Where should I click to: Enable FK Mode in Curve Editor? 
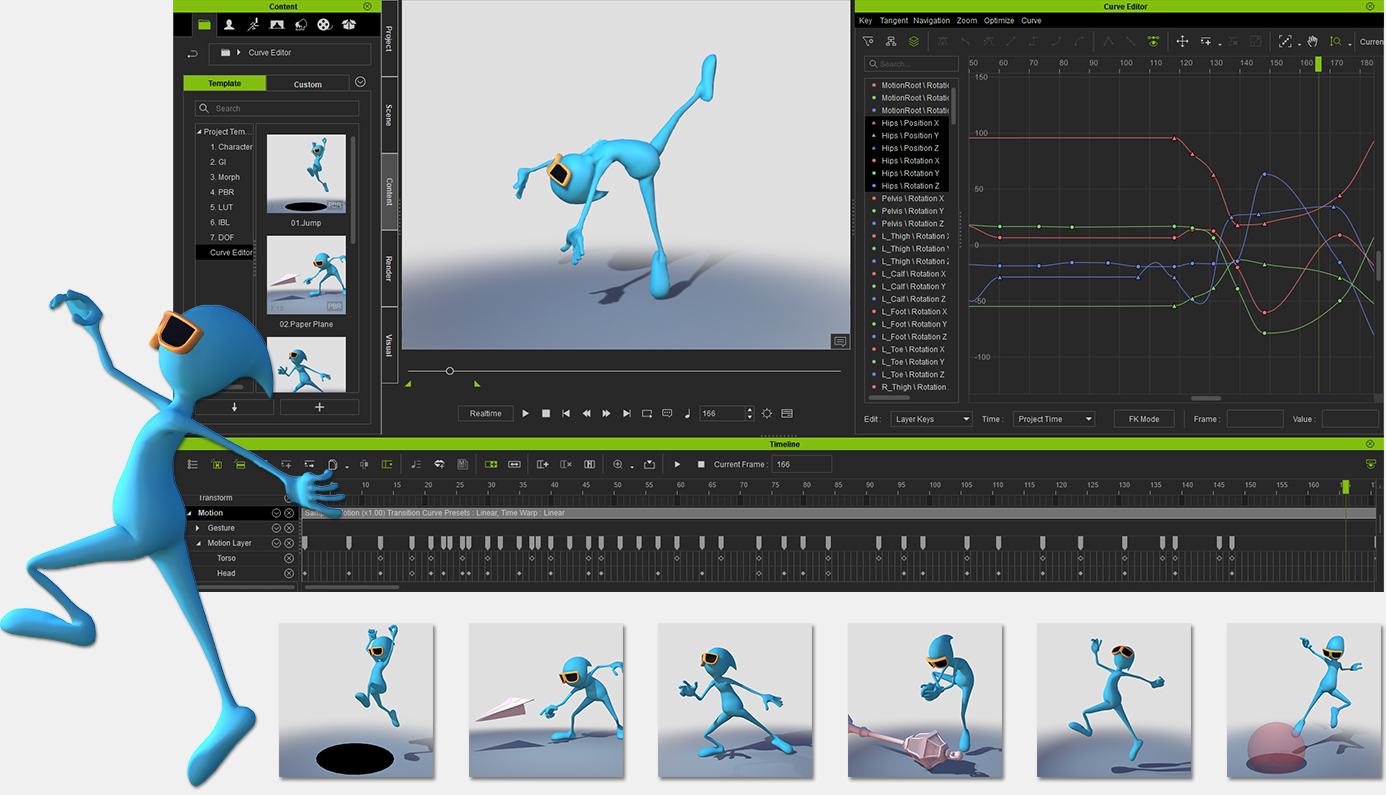(x=1143, y=418)
